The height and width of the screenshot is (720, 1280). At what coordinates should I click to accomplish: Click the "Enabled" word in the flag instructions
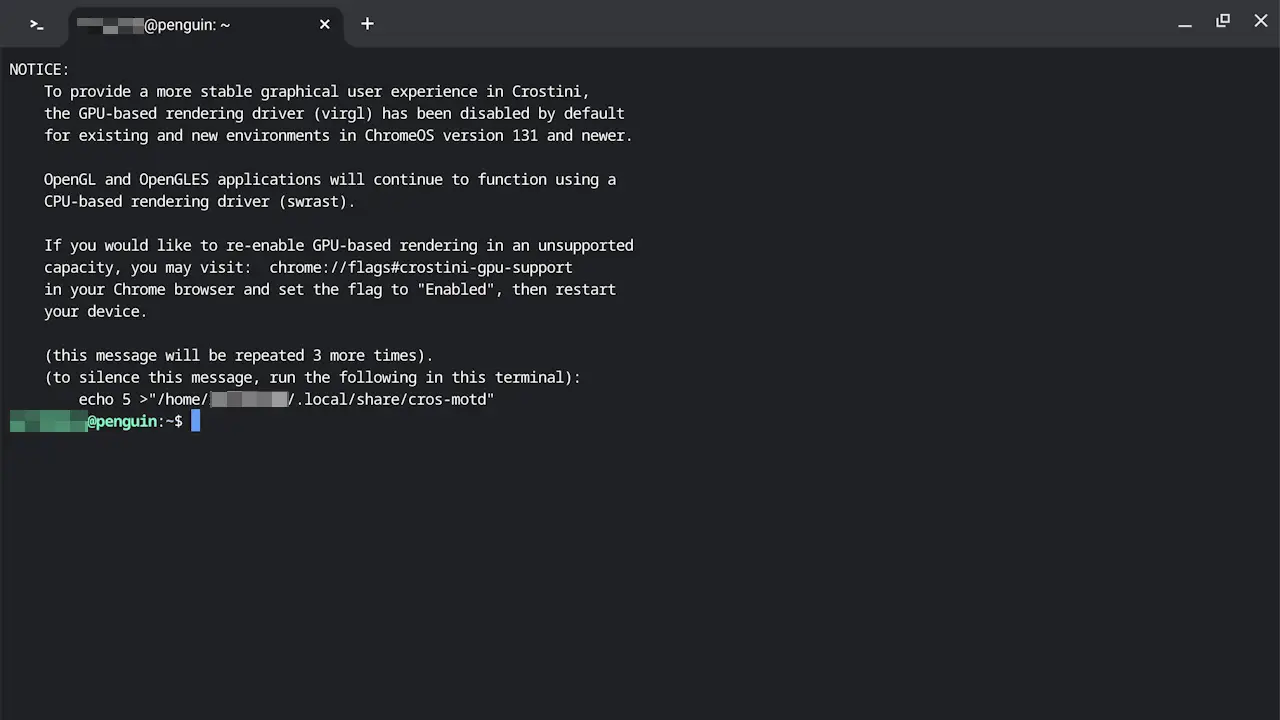(x=455, y=289)
